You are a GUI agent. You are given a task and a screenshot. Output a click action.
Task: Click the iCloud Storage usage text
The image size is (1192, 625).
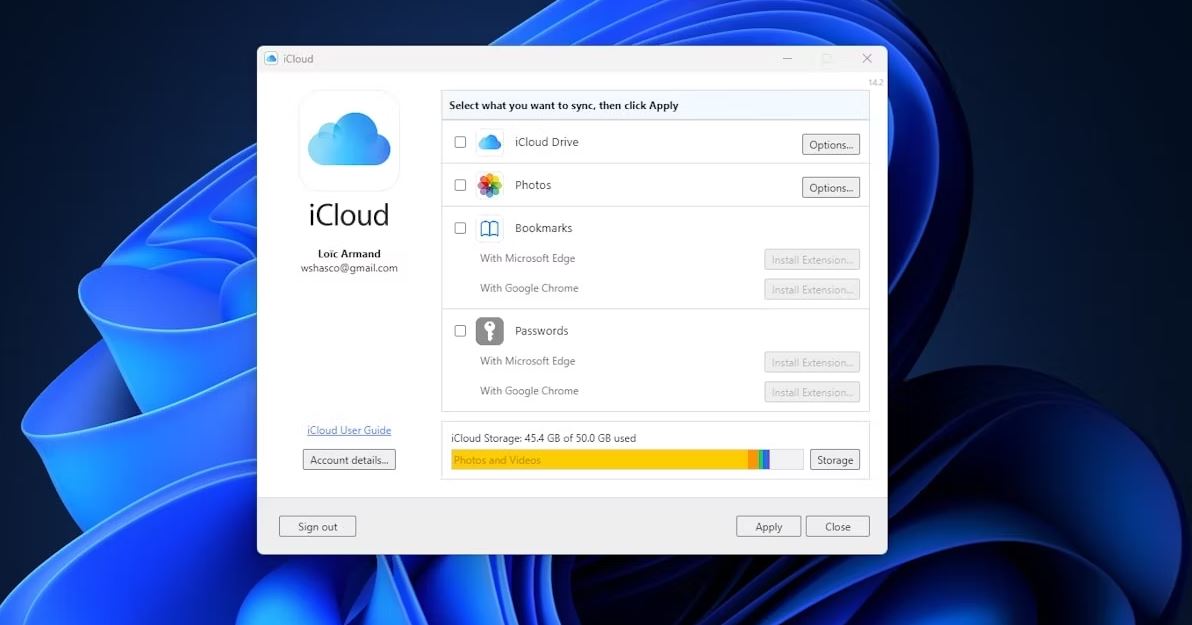click(544, 438)
